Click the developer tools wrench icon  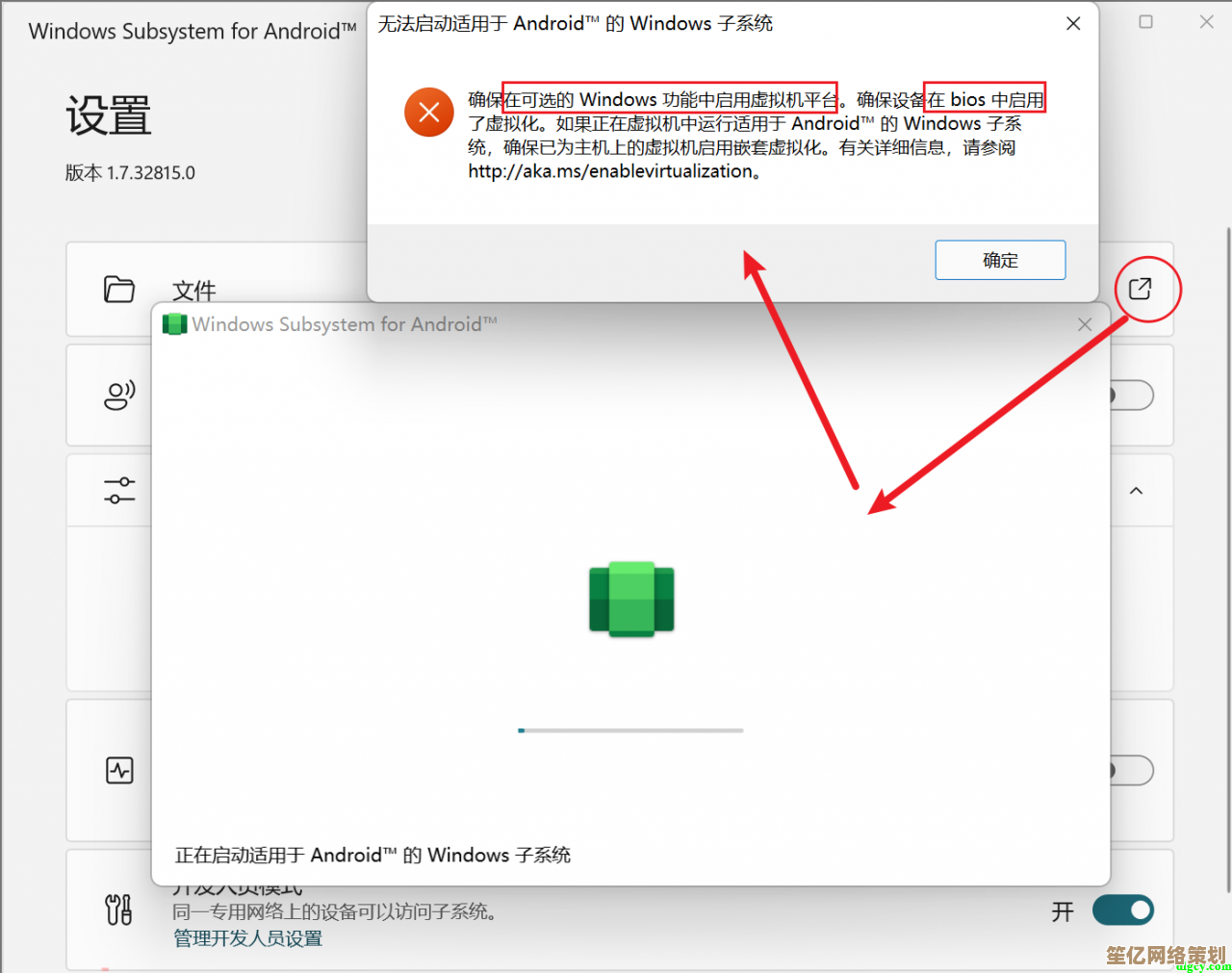click(118, 909)
